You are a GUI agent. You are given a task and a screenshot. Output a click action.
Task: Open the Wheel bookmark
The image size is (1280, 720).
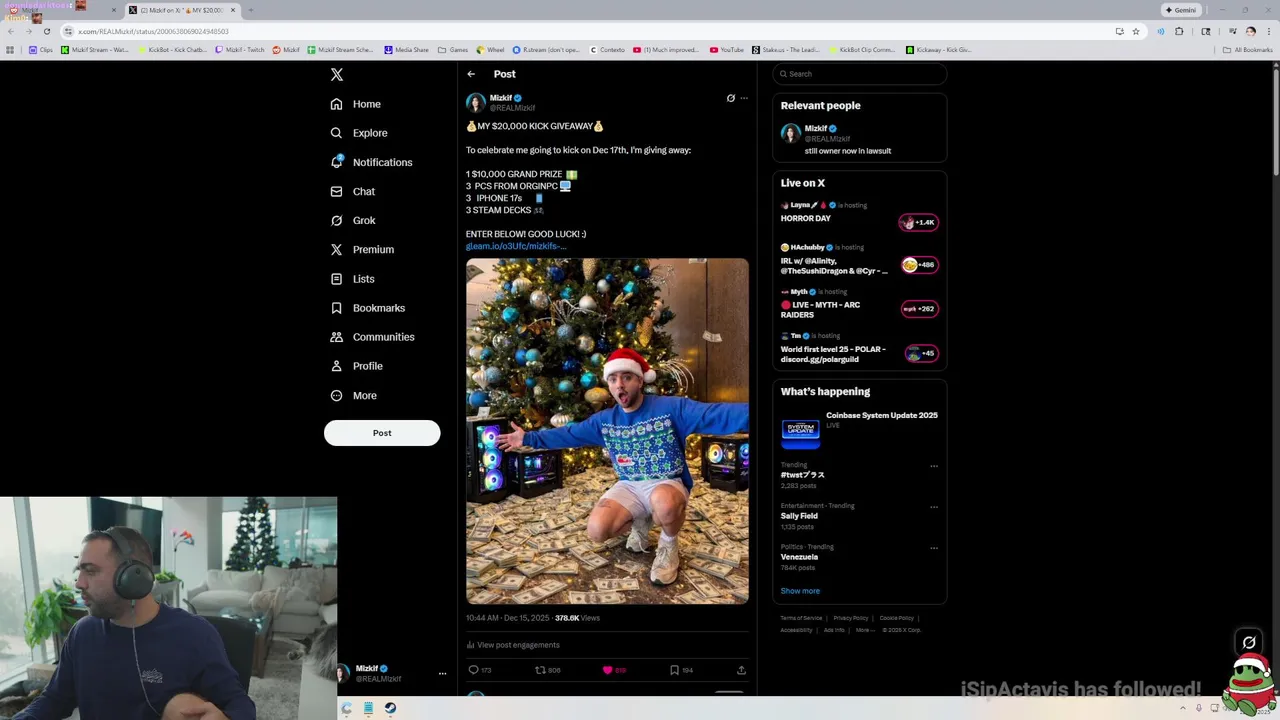[x=490, y=50]
